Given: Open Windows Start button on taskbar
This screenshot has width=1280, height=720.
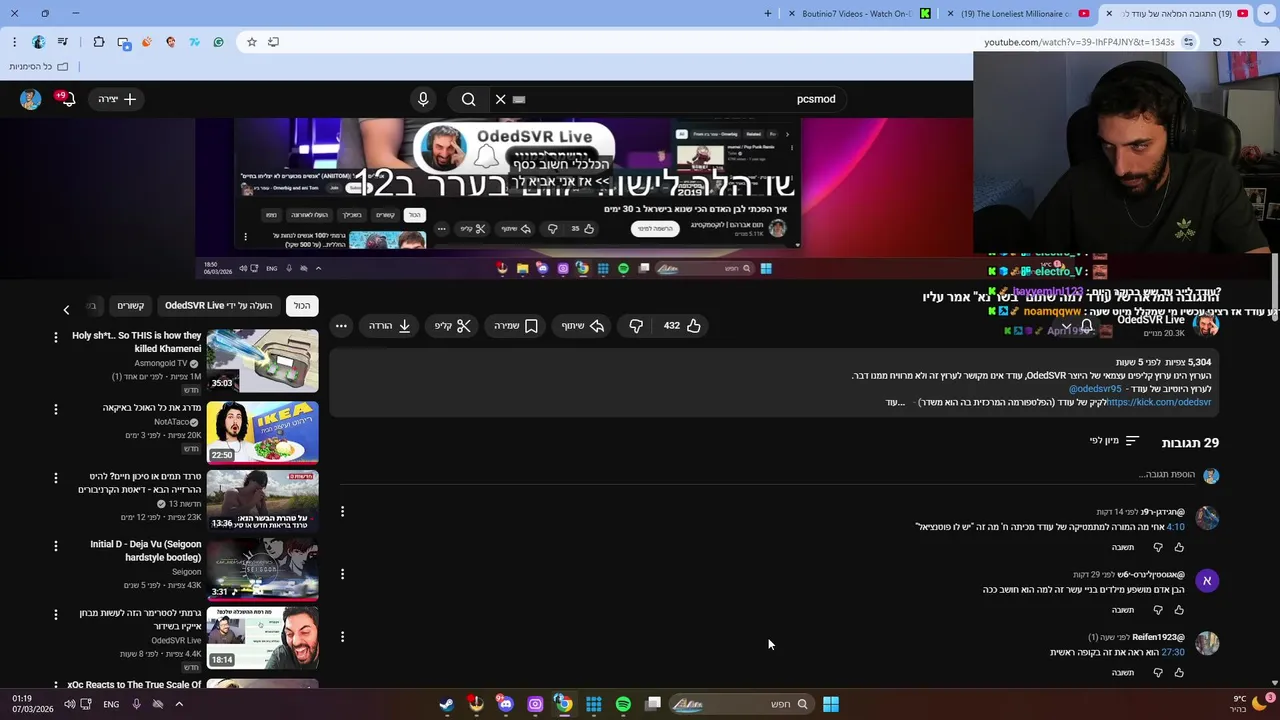Looking at the screenshot, I should pos(830,704).
